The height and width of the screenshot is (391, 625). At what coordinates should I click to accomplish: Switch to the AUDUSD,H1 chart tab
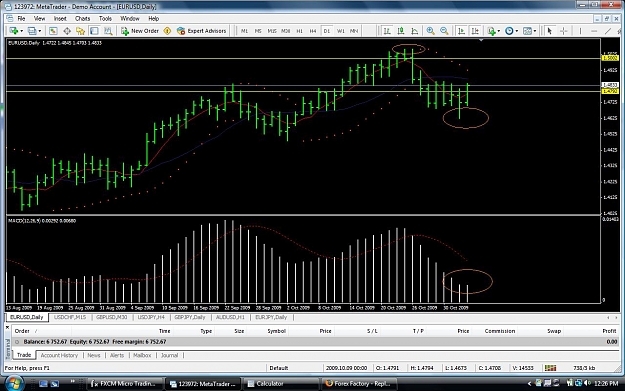(230, 317)
